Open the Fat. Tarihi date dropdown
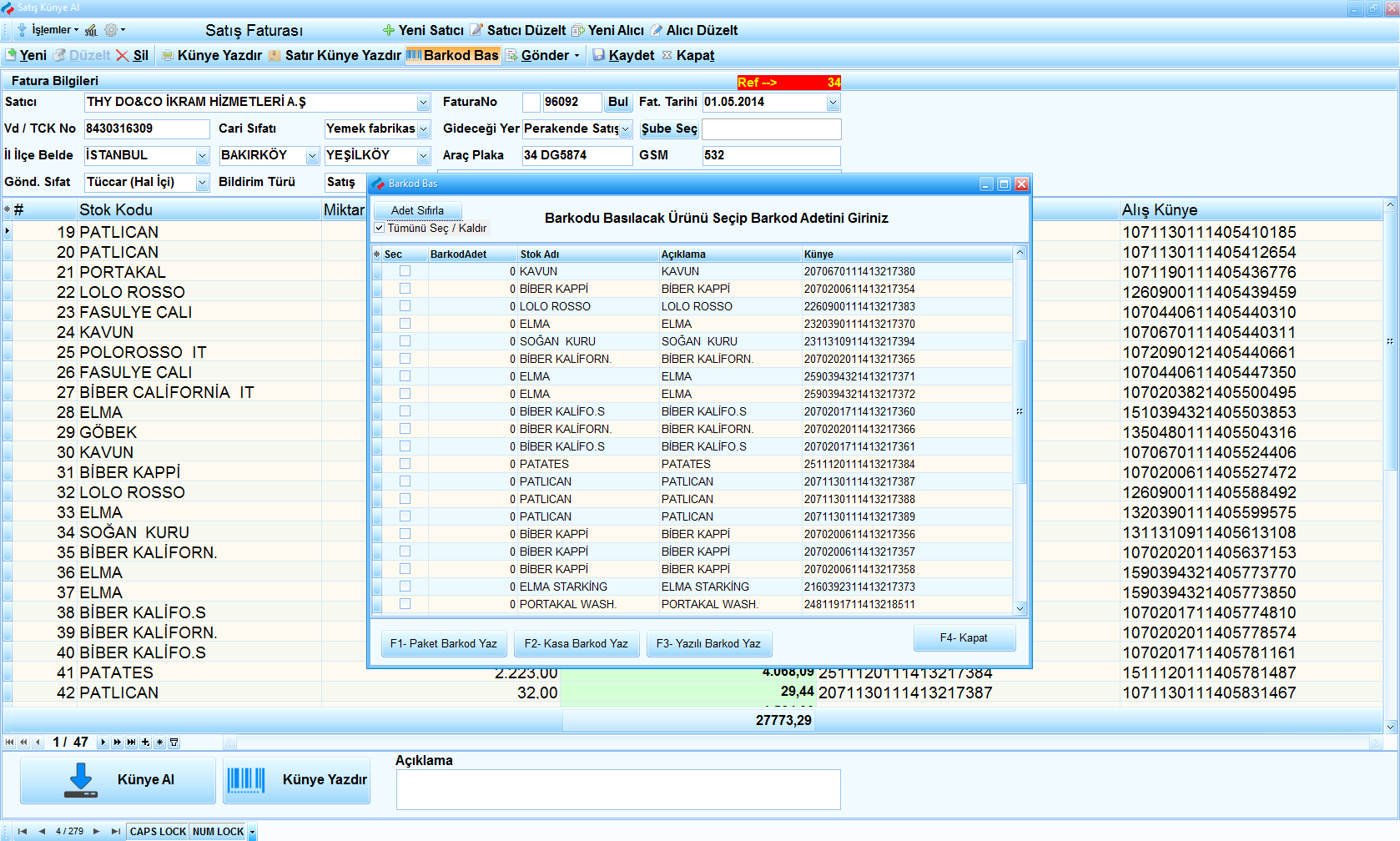Viewport: 1400px width, 841px height. 833,103
